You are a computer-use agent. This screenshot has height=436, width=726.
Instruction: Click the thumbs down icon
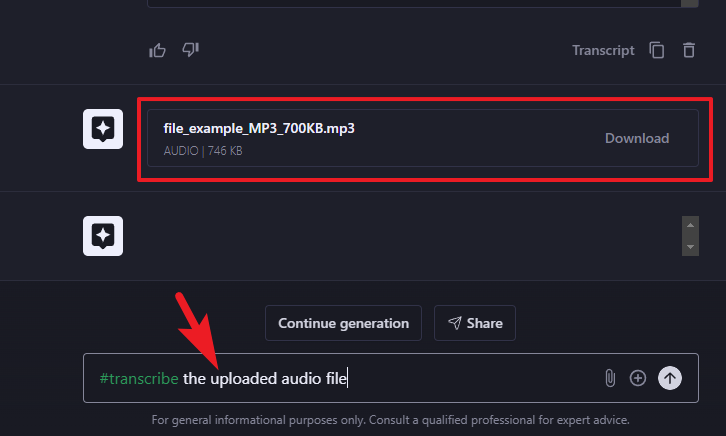point(190,50)
